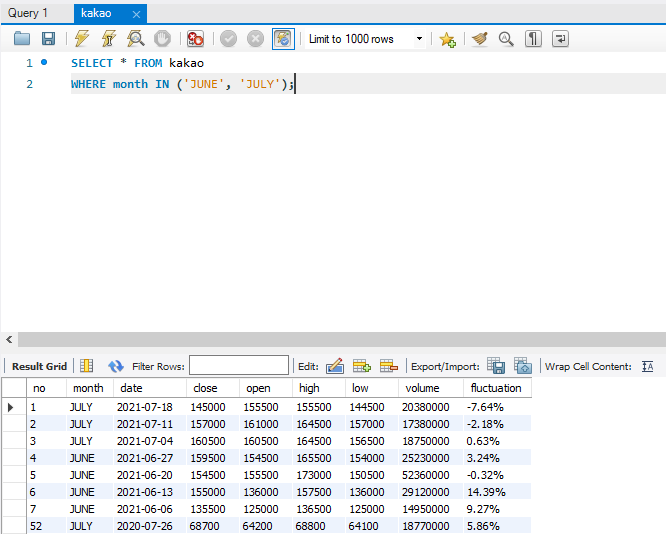Screen dimensions: 666x534
Task: Rollback the transaction X icon
Action: (255, 39)
